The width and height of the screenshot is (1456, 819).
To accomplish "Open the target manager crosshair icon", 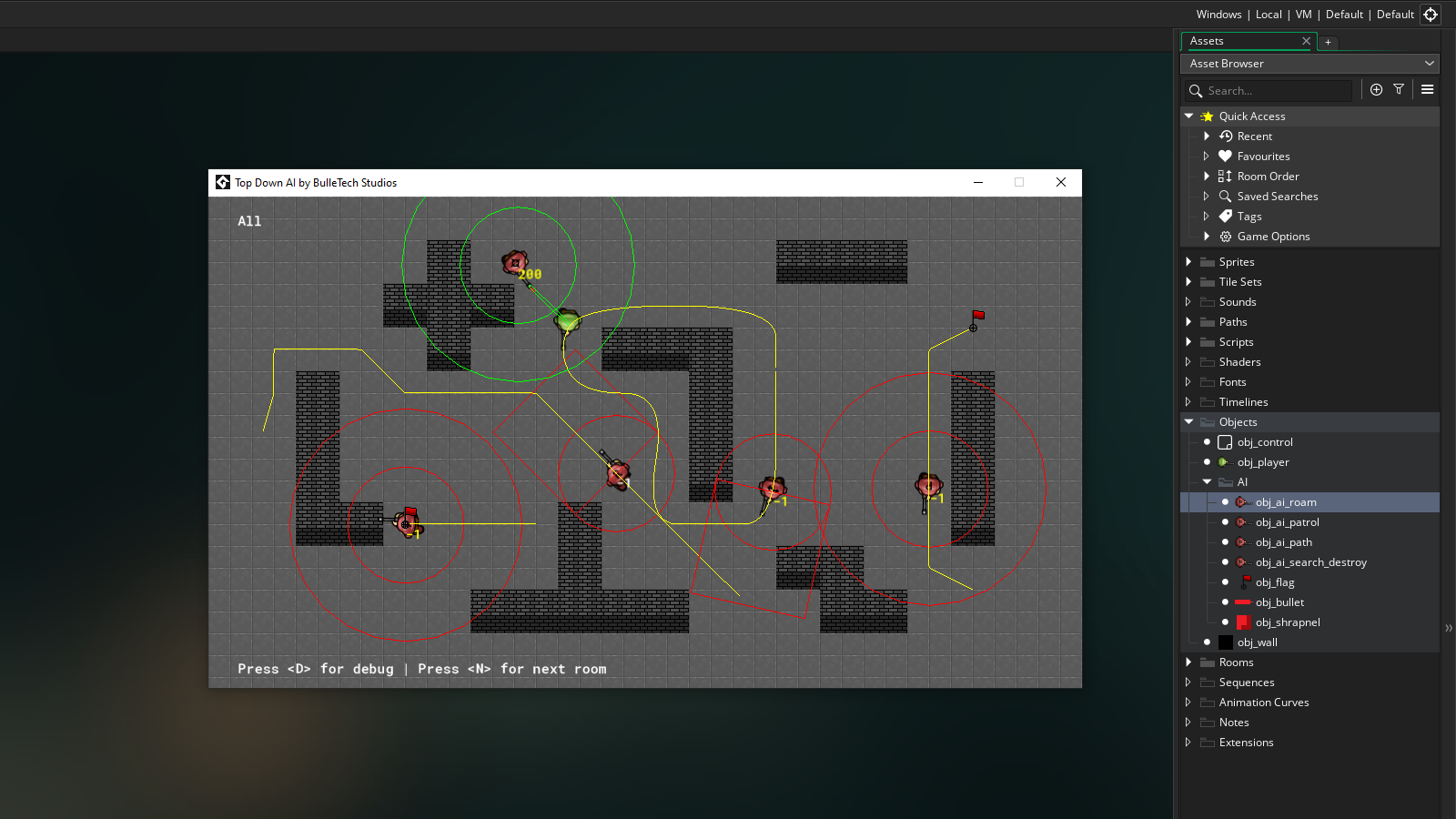I will click(1431, 15).
